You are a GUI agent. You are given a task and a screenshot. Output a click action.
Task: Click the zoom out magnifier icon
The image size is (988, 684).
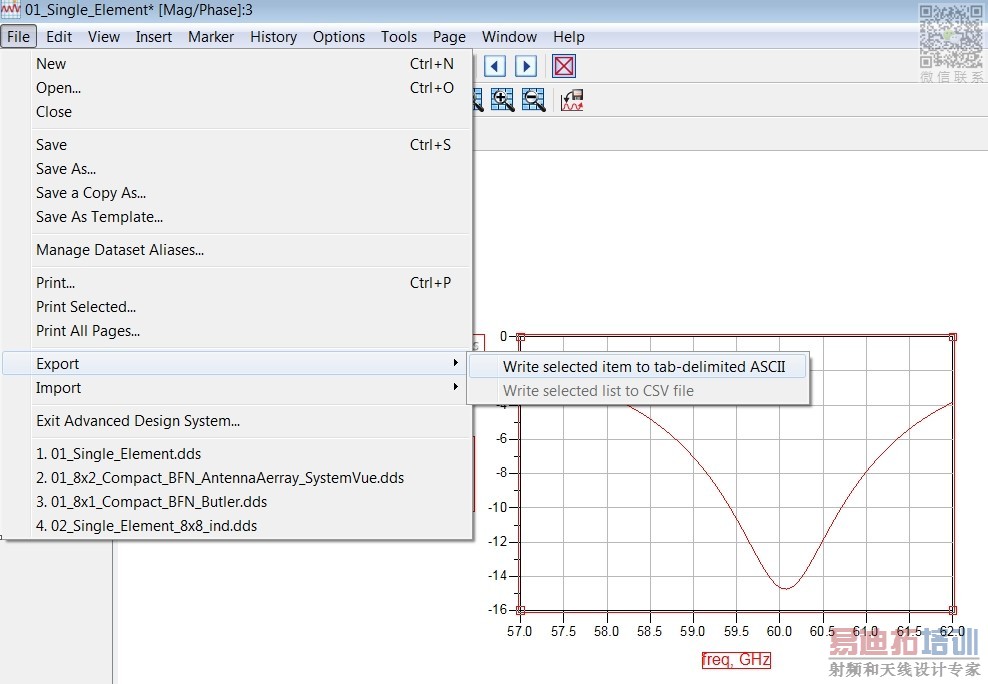point(533,100)
